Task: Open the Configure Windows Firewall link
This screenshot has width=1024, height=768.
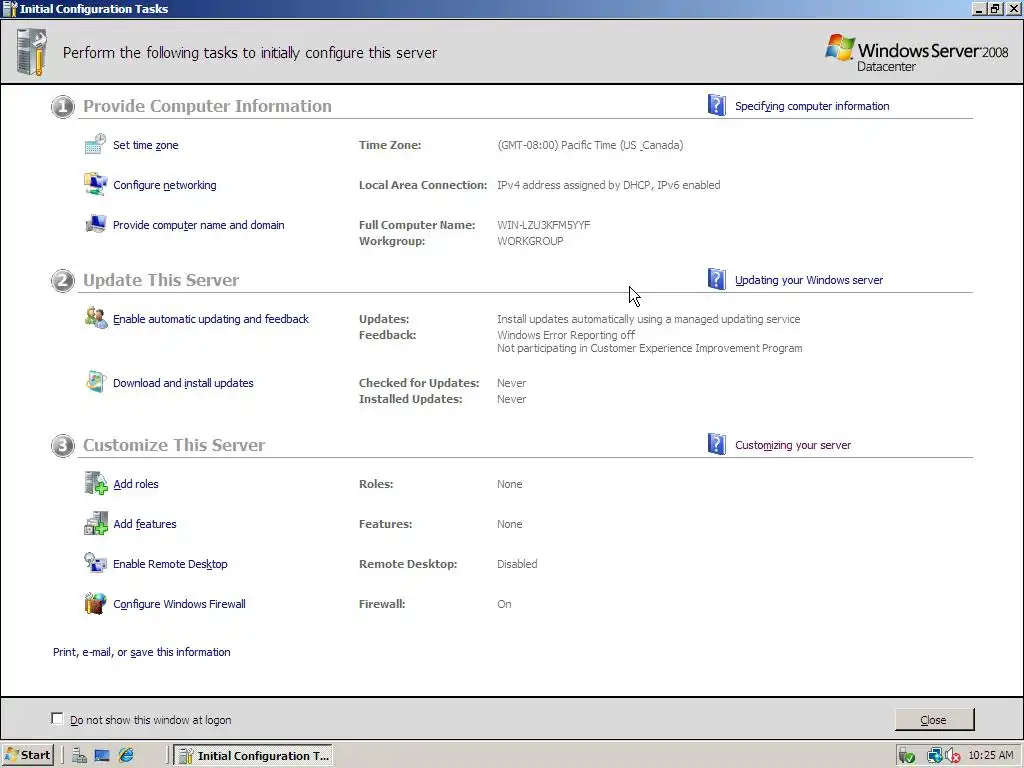Action: click(180, 604)
